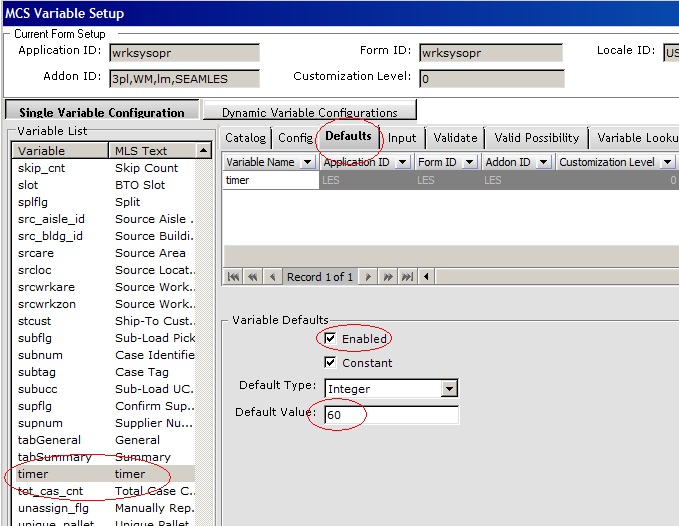Sort by Variable column header

click(60, 151)
